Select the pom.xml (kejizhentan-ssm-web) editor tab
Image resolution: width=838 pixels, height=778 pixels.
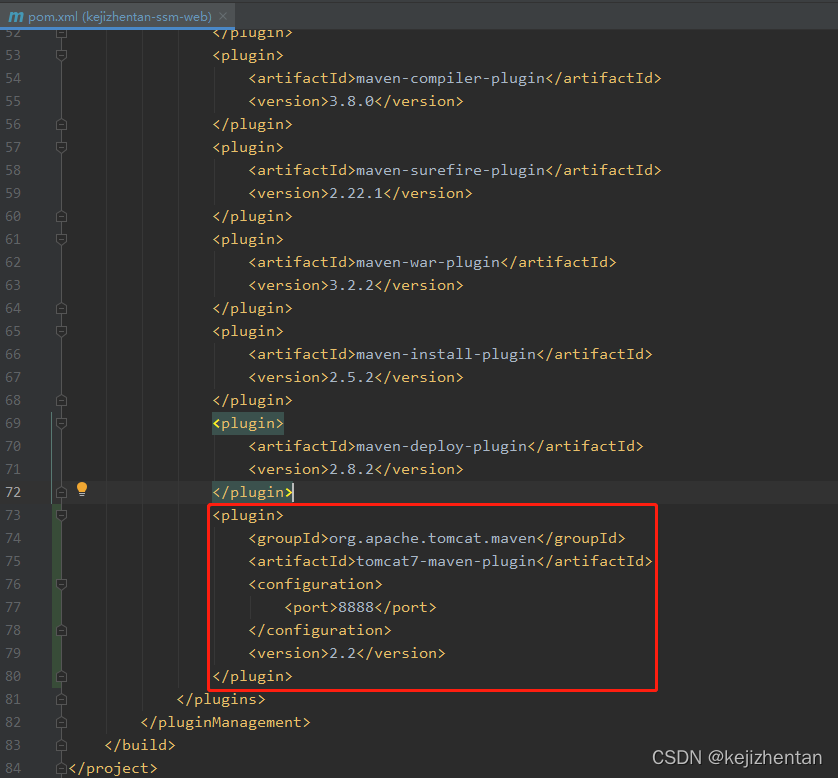[117, 17]
